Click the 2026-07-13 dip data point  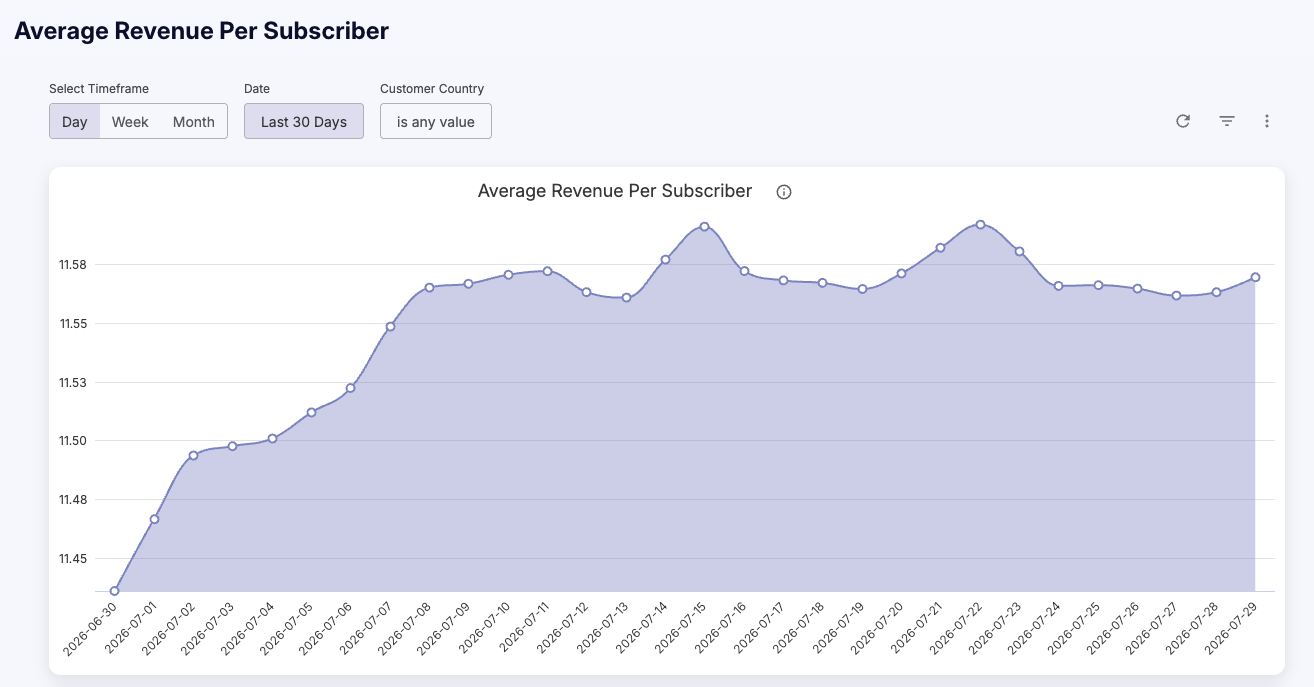tap(626, 297)
